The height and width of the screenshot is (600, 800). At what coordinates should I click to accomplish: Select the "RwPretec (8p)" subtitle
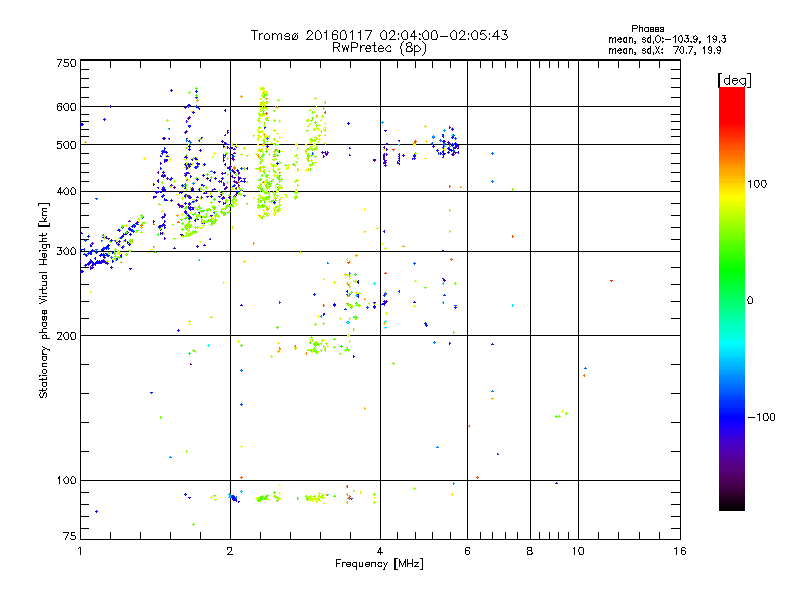click(x=379, y=48)
